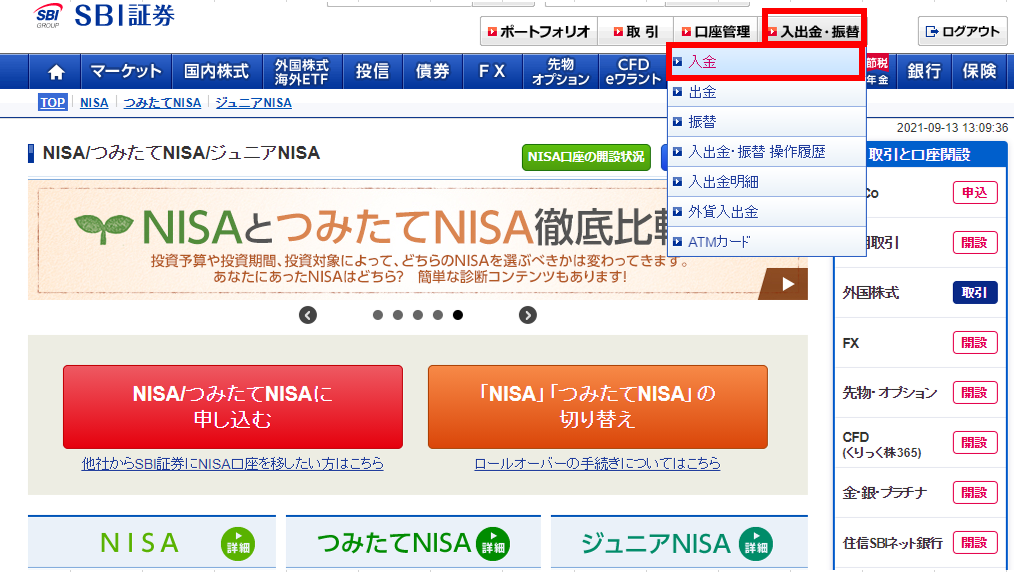The height and width of the screenshot is (572, 1014).
Task: Click the 申込 button in sidebar
Action: (975, 193)
